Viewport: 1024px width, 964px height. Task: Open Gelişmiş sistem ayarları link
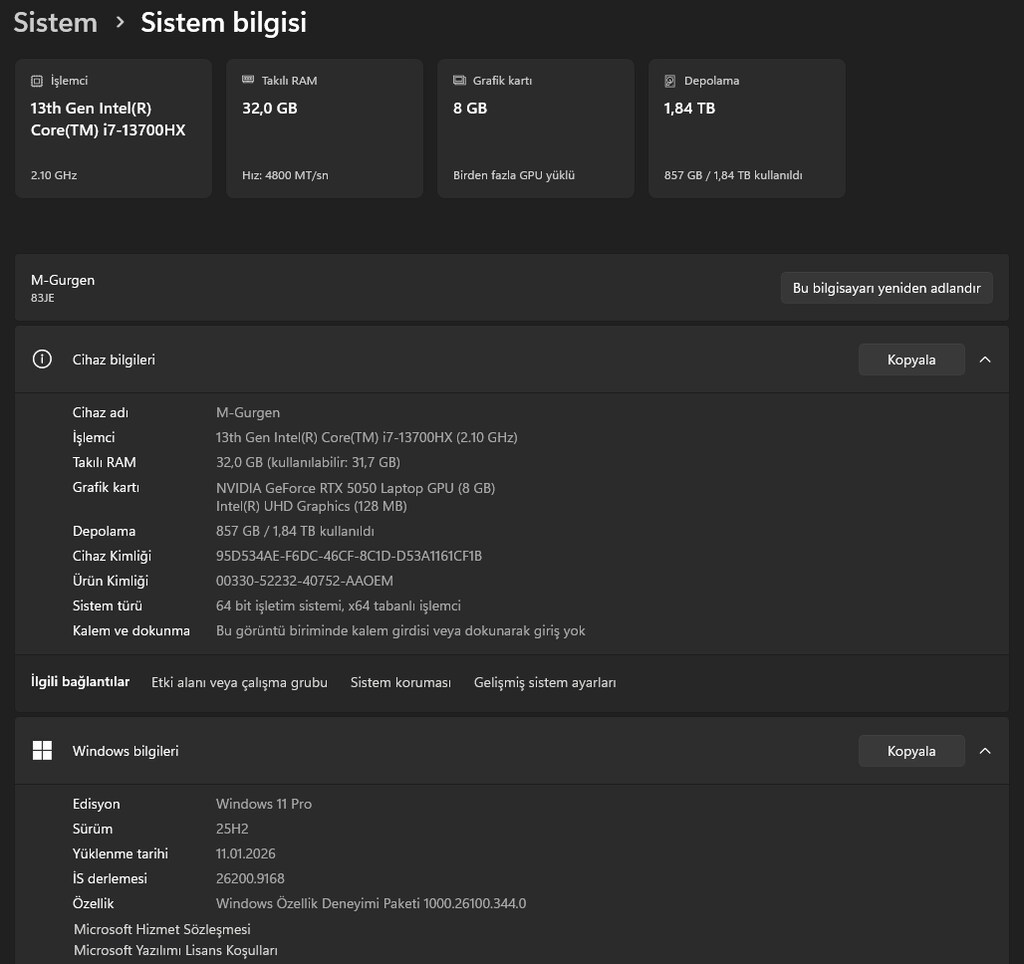(545, 683)
